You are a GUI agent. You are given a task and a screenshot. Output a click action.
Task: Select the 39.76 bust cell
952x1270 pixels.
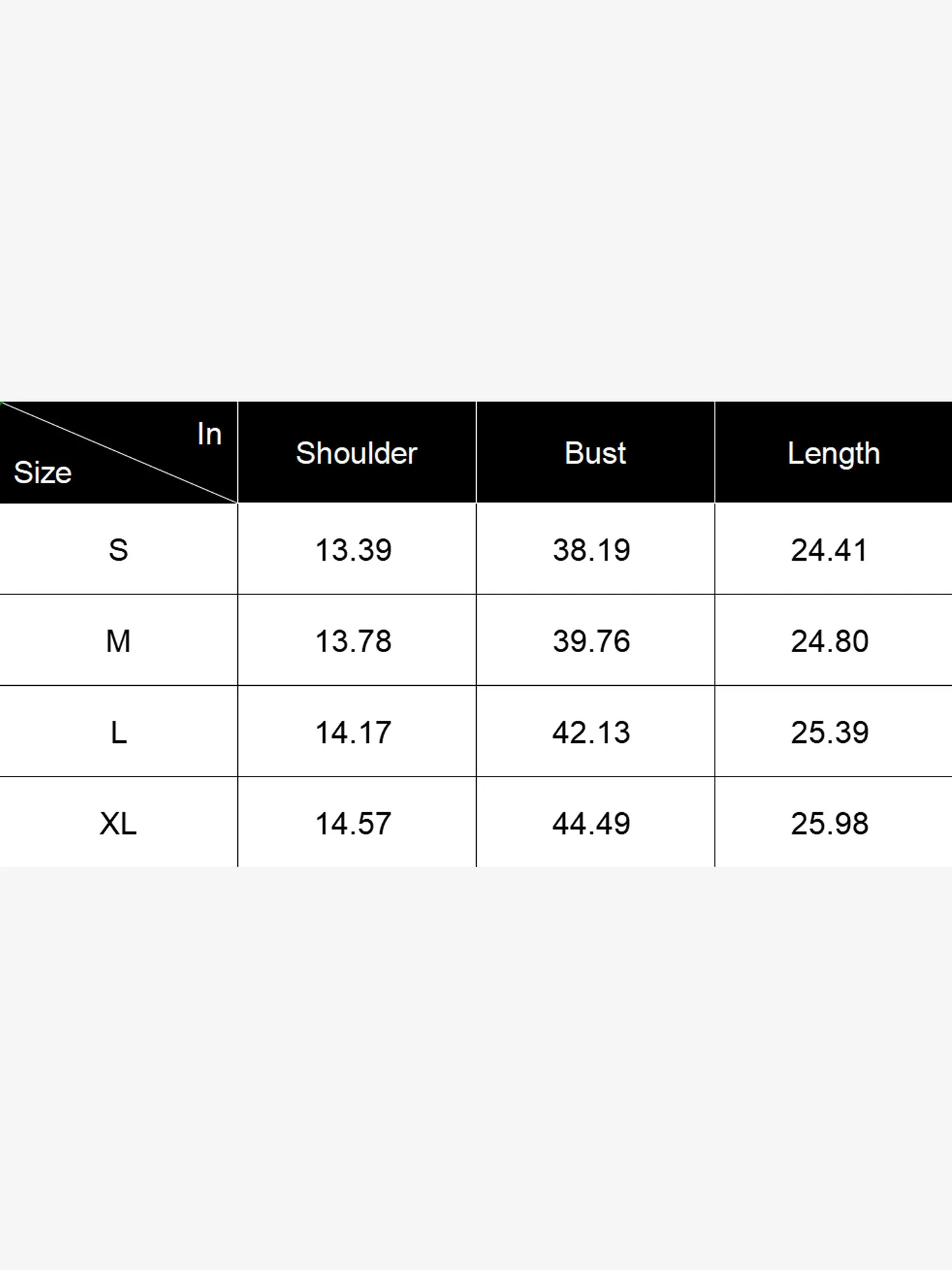[x=592, y=641]
